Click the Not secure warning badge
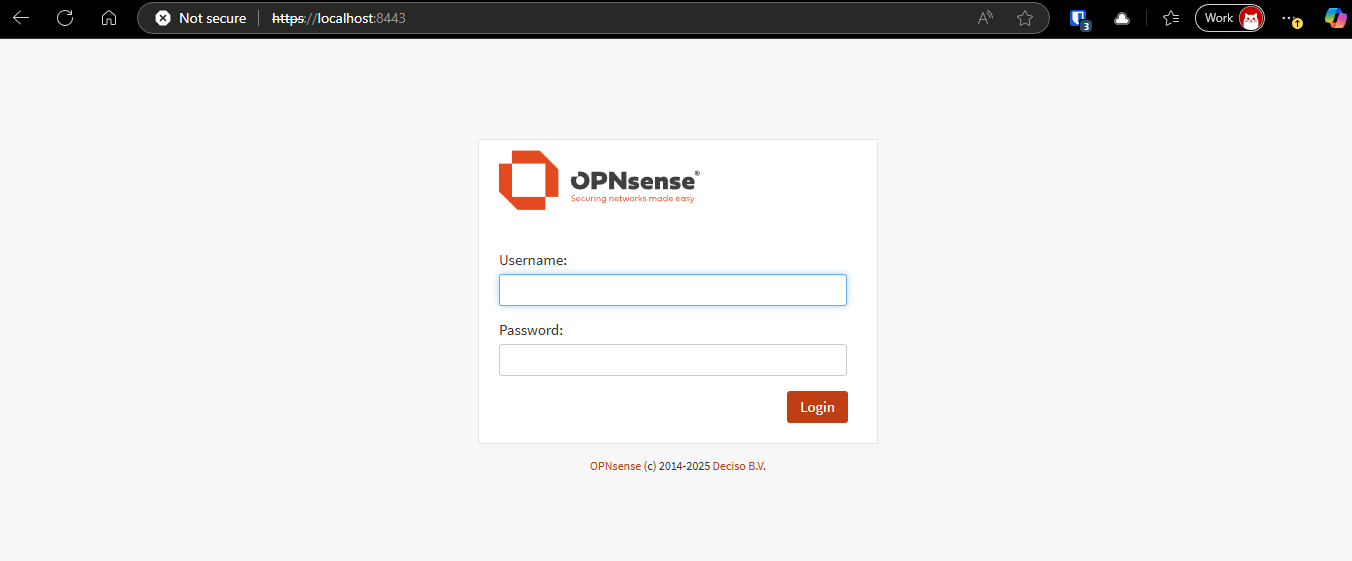This screenshot has height=561, width=1352. click(201, 18)
